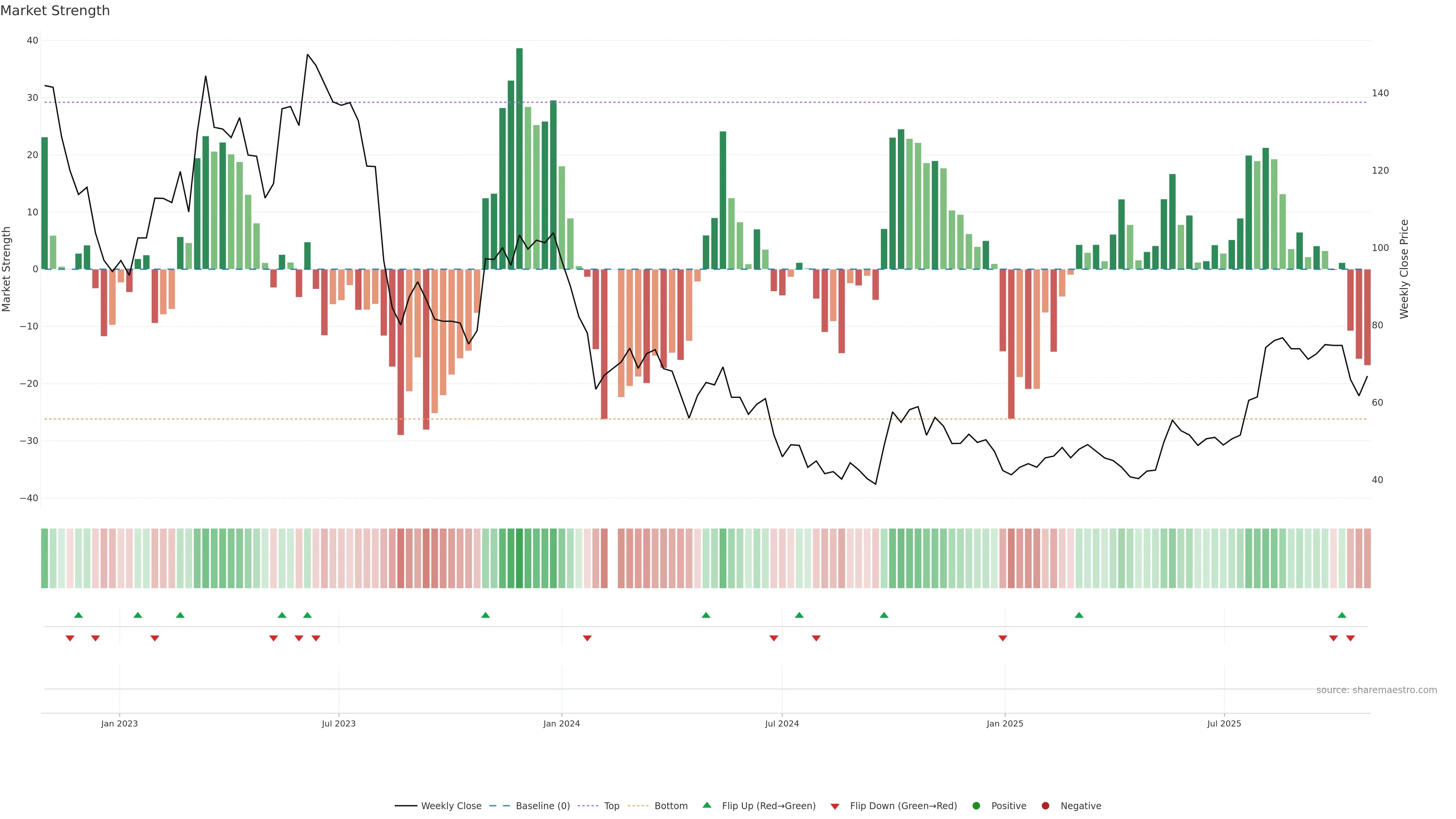Viewport: 1456px width, 819px height.
Task: Click the flip-down triangle just before Jan 2025
Action: (1002, 638)
